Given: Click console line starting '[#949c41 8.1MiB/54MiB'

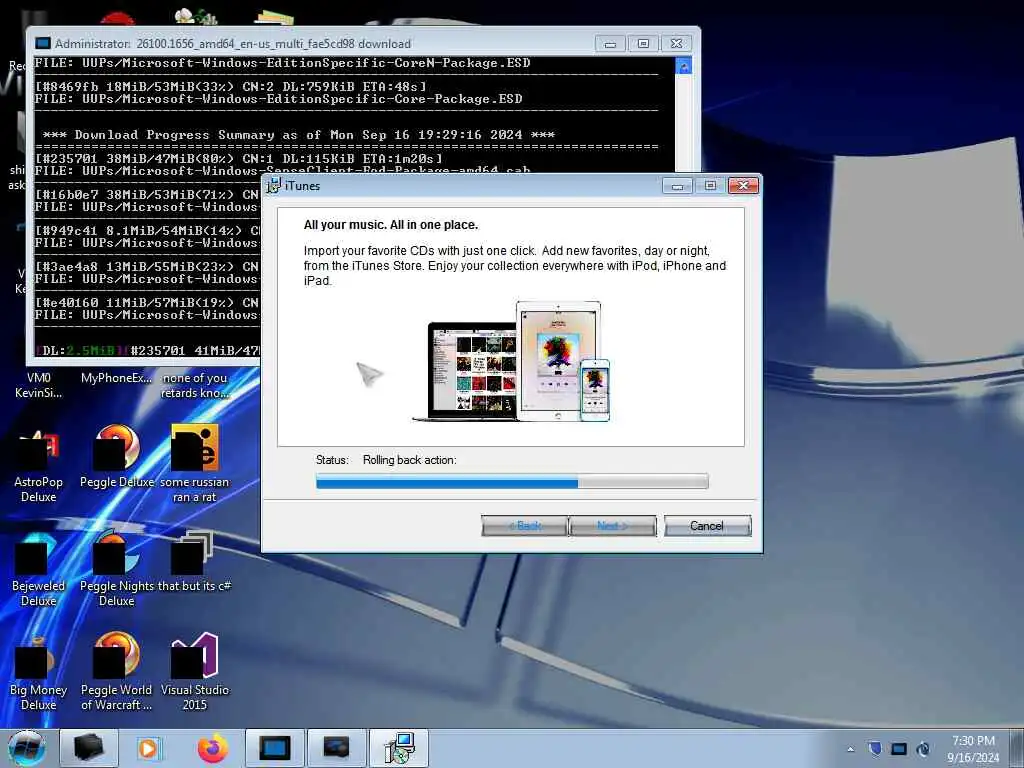Looking at the screenshot, I should pos(147,230).
